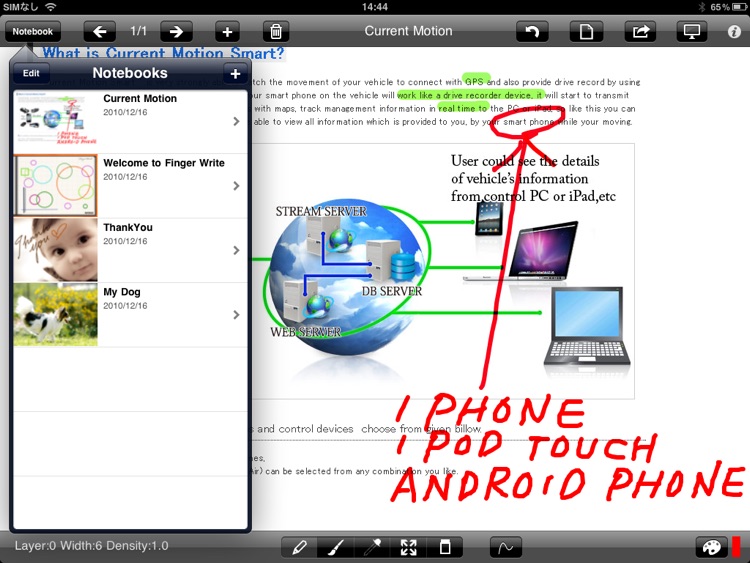Tap the 14:44 clock
This screenshot has height=563, width=750.
(x=375, y=7)
